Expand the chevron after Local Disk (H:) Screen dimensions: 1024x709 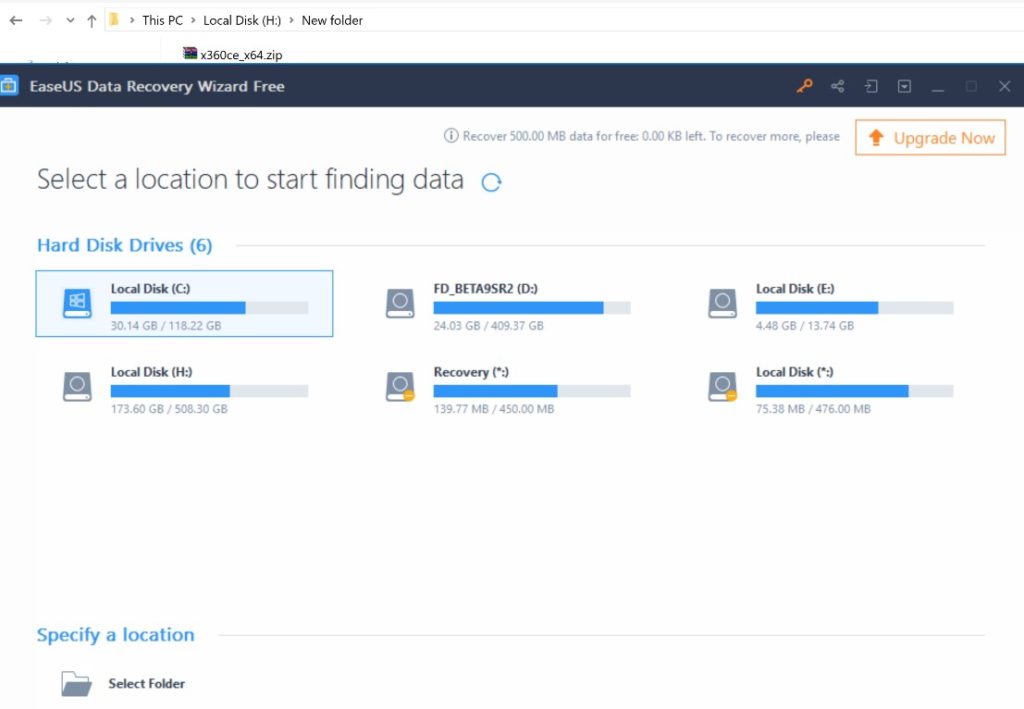pyautogui.click(x=291, y=20)
